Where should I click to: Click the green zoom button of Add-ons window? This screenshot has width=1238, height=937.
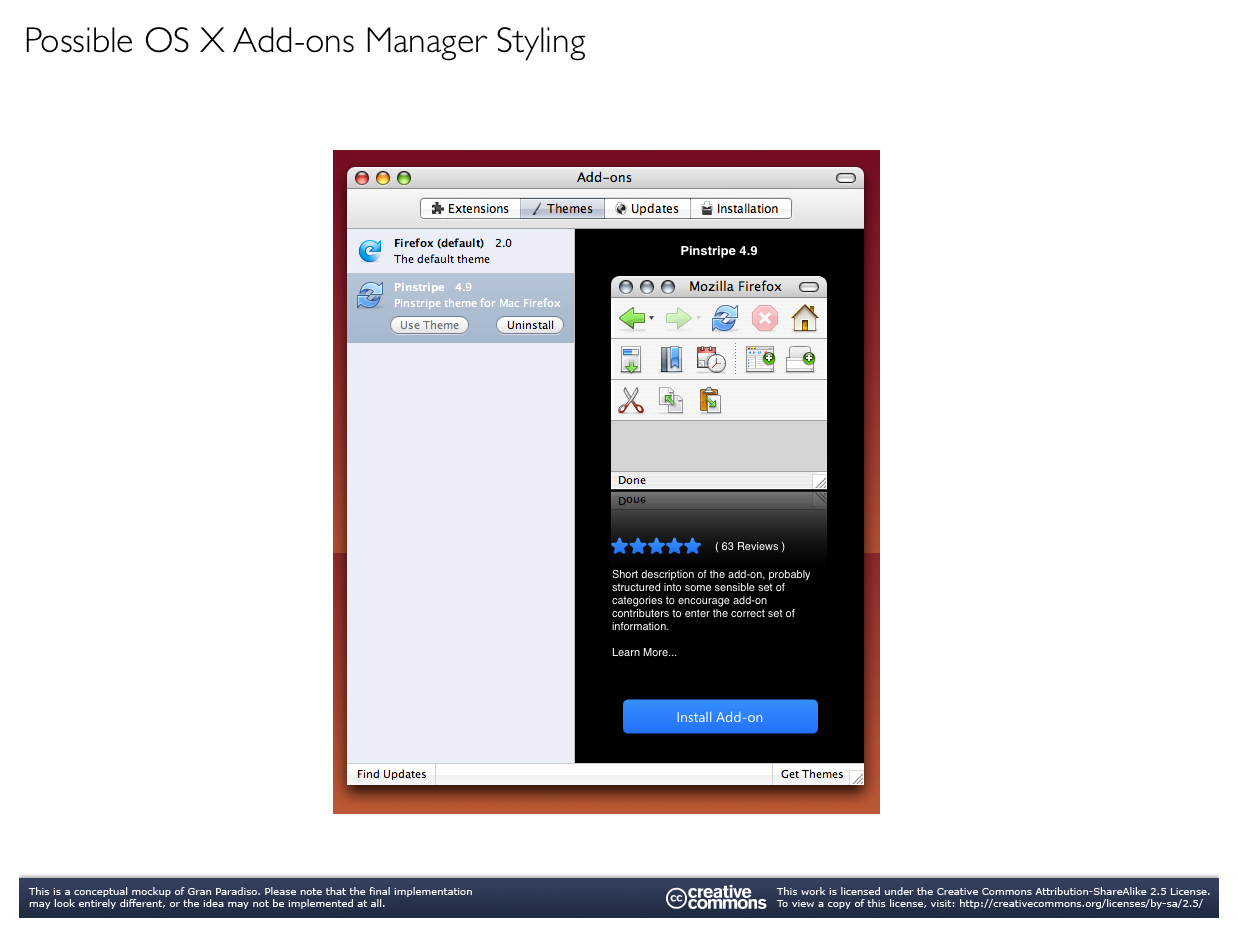[x=404, y=178]
